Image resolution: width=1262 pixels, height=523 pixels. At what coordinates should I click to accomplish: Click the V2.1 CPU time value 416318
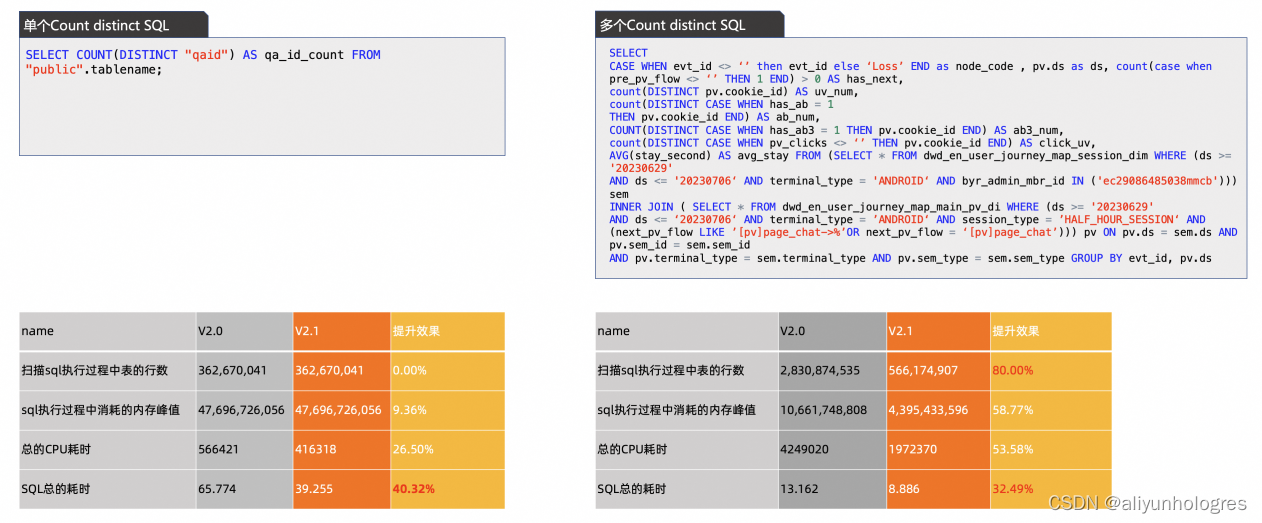point(342,450)
